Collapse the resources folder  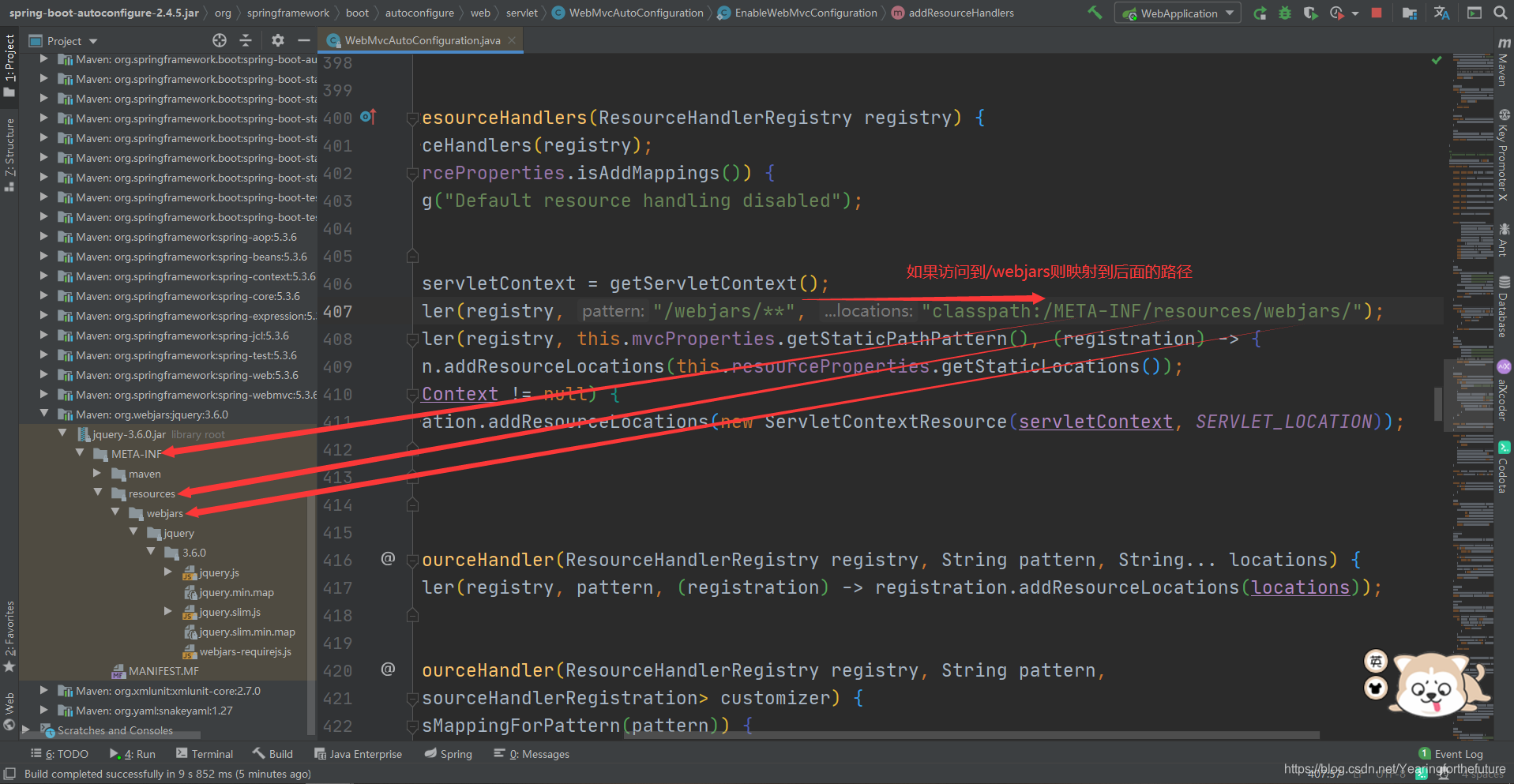pyautogui.click(x=98, y=493)
